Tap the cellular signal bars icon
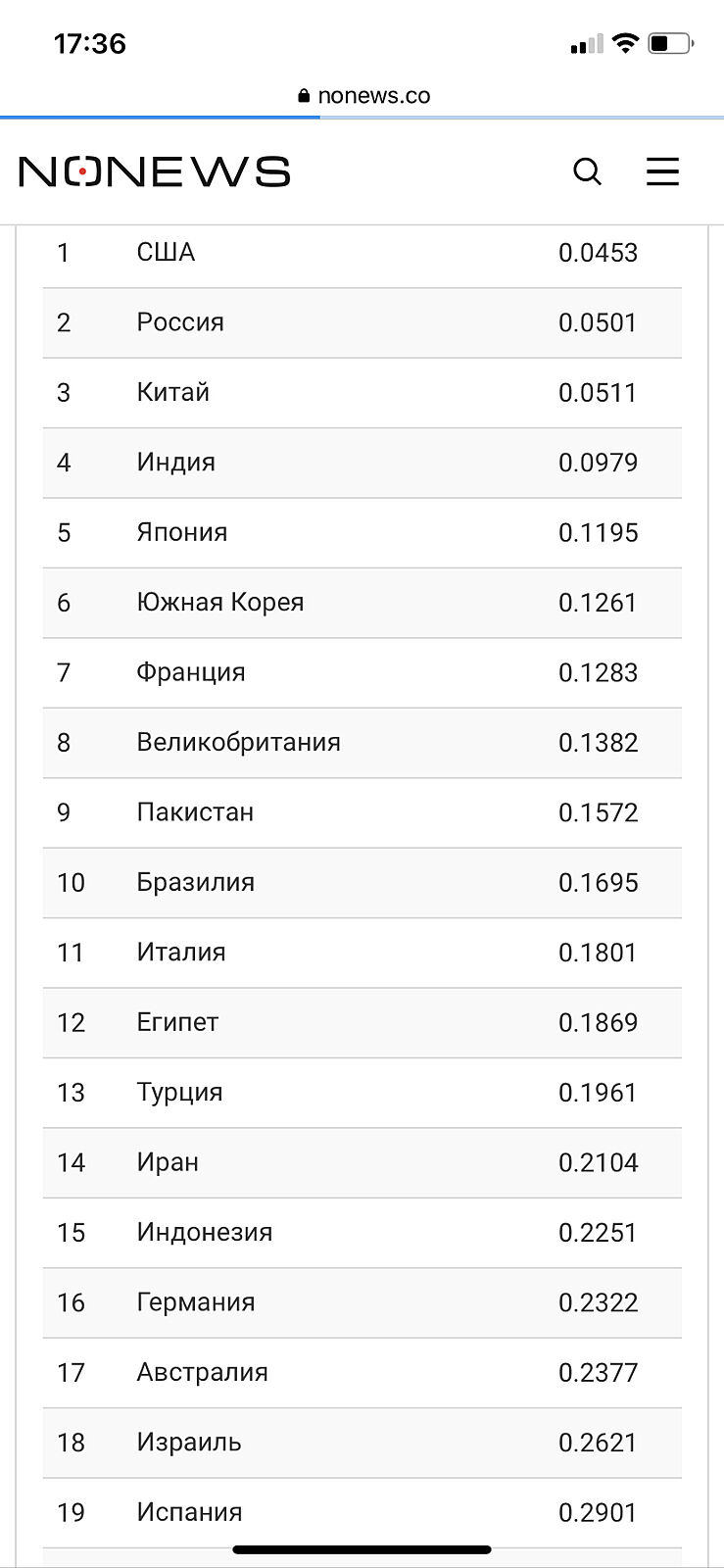Viewport: 724px width, 1568px height. click(x=586, y=44)
